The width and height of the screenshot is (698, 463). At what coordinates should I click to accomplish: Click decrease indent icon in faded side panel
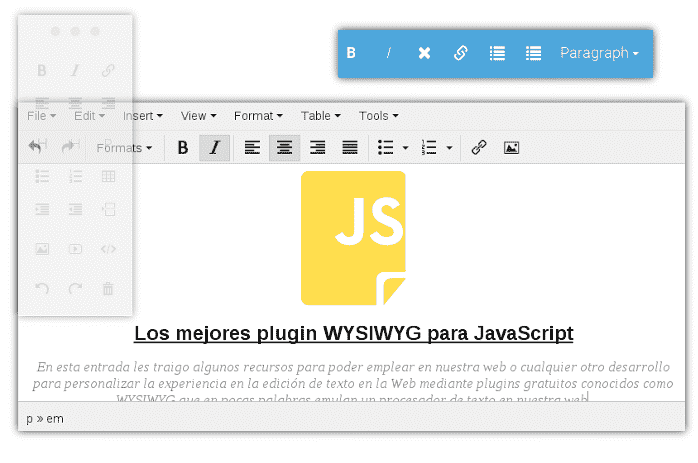coord(75,209)
